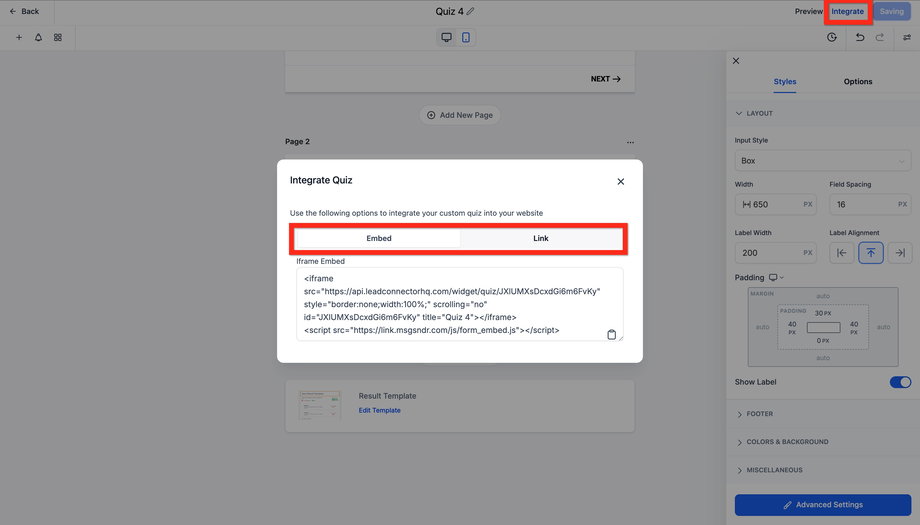Open Page 2 three-dot menu
920x525 pixels.
(x=630, y=143)
